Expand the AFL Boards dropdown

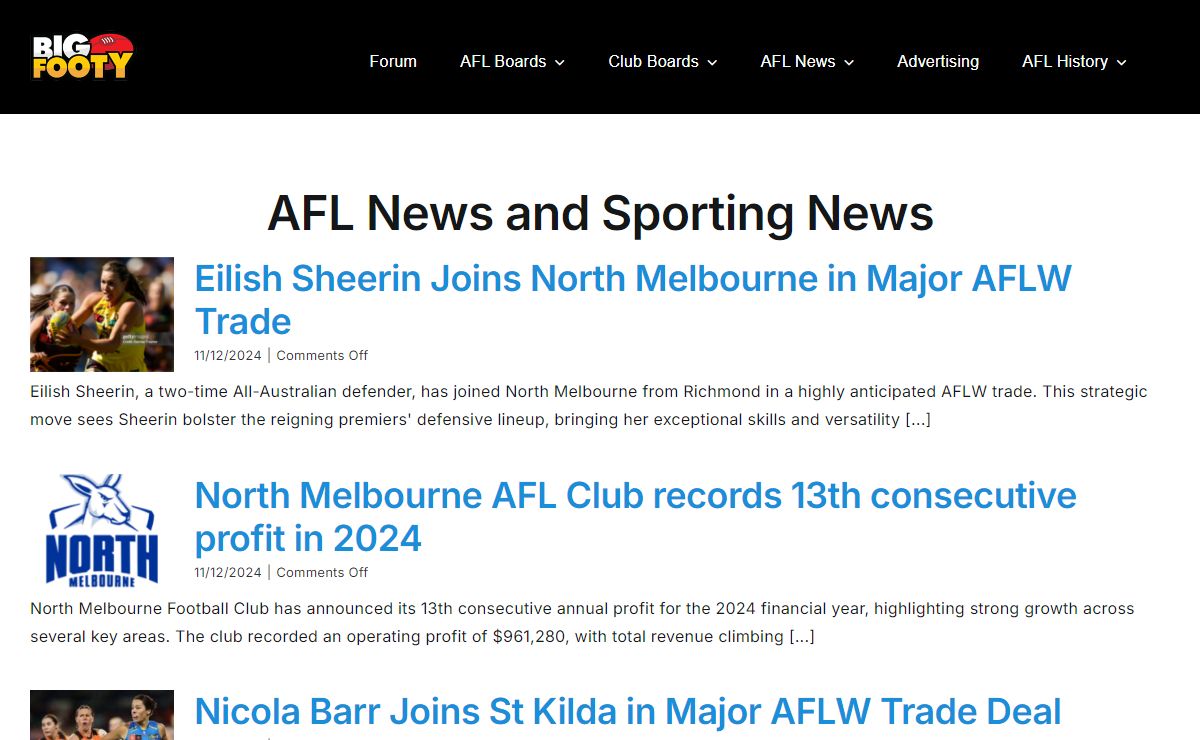(x=512, y=61)
